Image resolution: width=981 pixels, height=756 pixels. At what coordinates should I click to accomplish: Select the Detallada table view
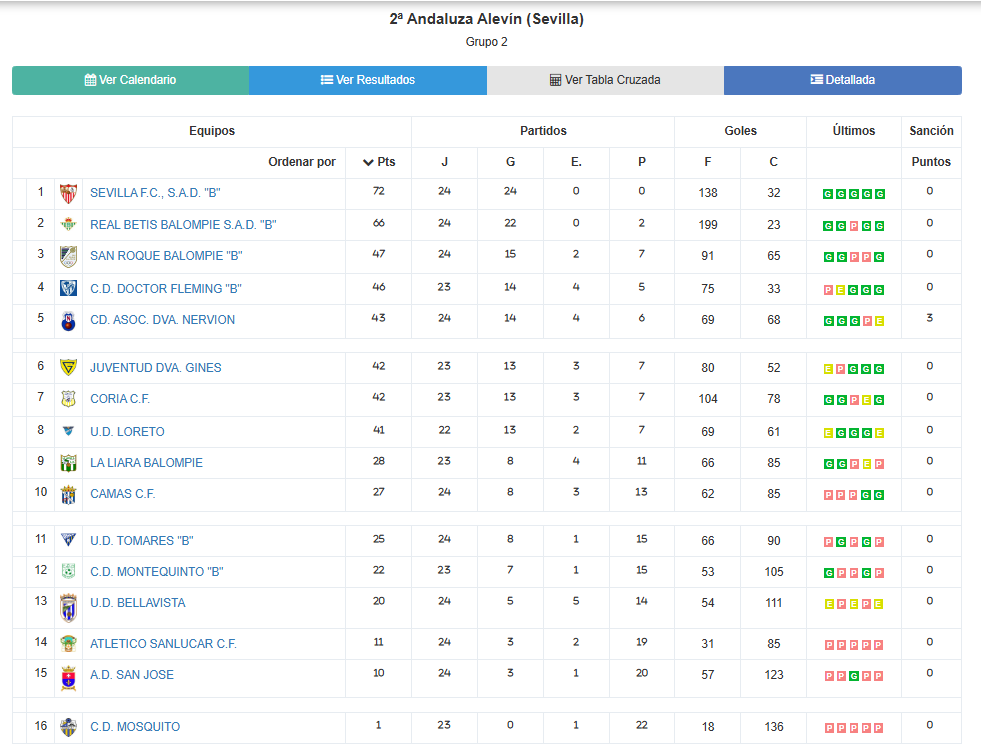coord(843,80)
